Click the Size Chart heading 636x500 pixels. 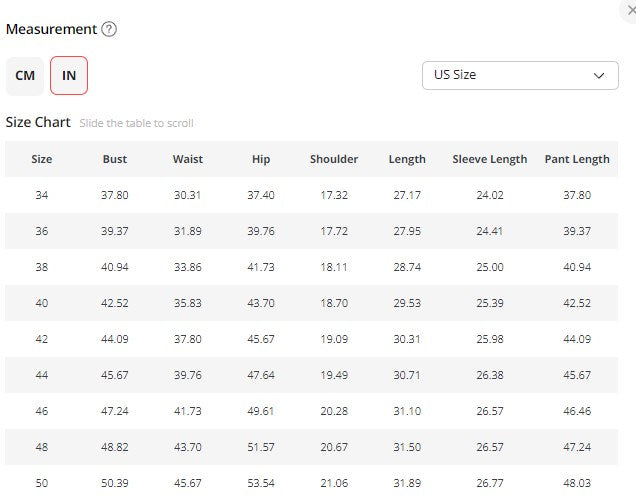tap(38, 122)
